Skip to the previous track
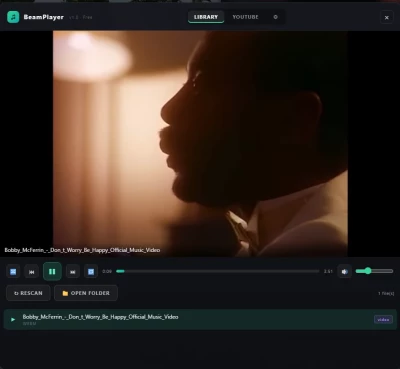This screenshot has height=369, width=400. click(x=32, y=272)
